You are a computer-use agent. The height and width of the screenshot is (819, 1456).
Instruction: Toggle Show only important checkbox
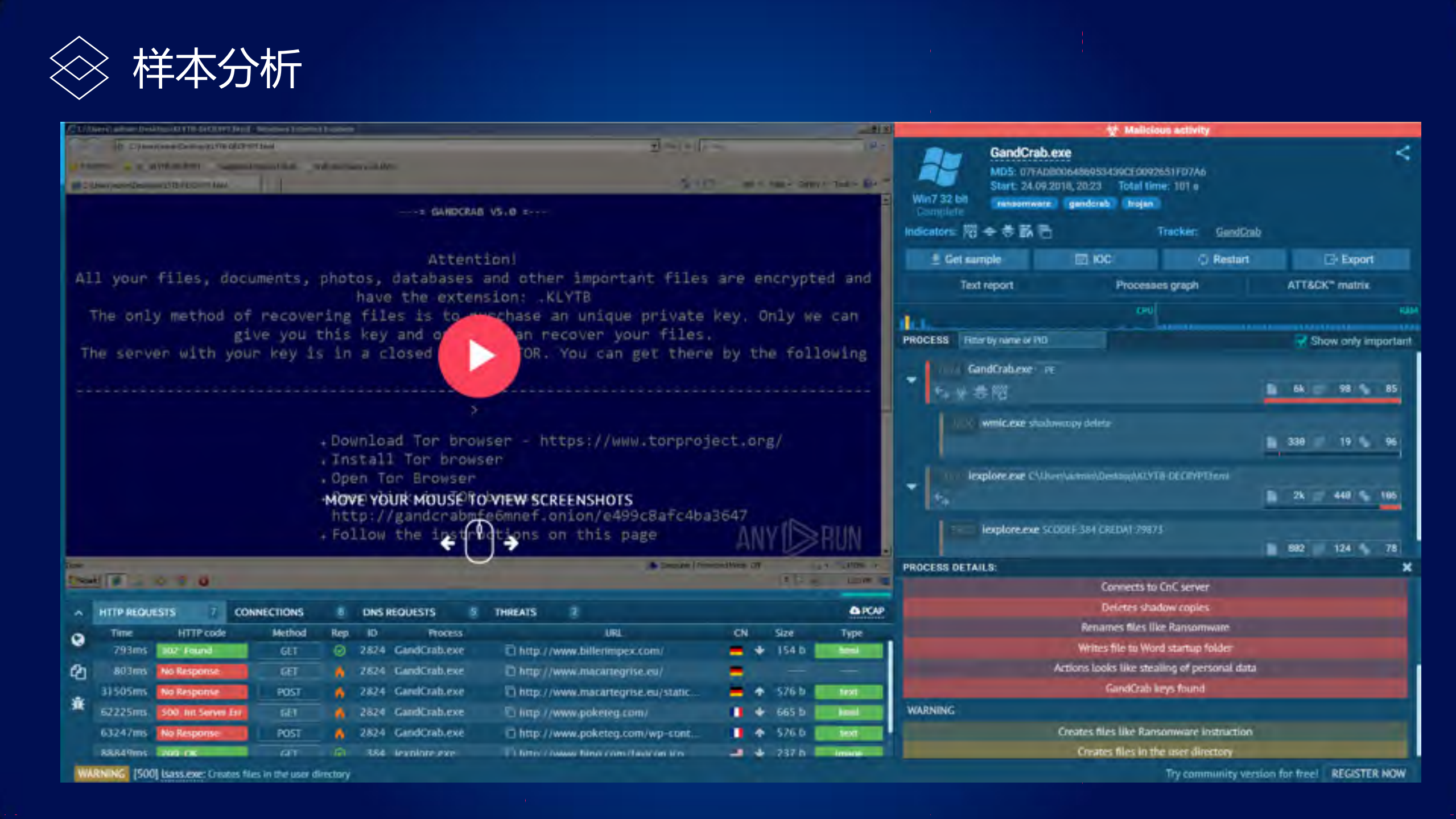pyautogui.click(x=1300, y=341)
